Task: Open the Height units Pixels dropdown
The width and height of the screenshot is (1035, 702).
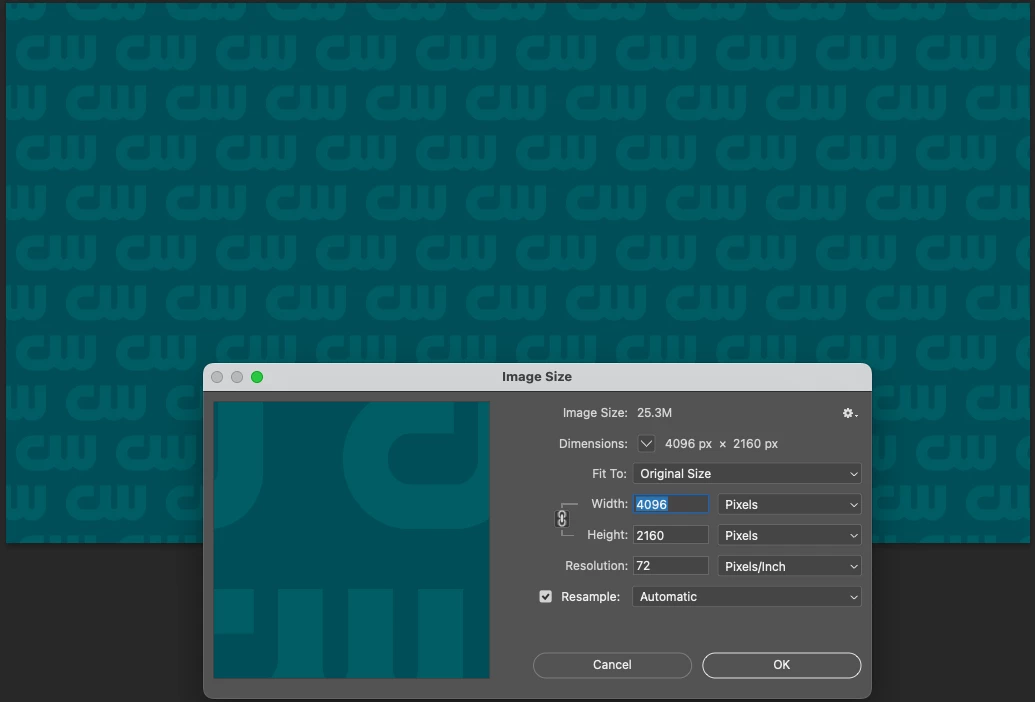Action: coord(789,536)
